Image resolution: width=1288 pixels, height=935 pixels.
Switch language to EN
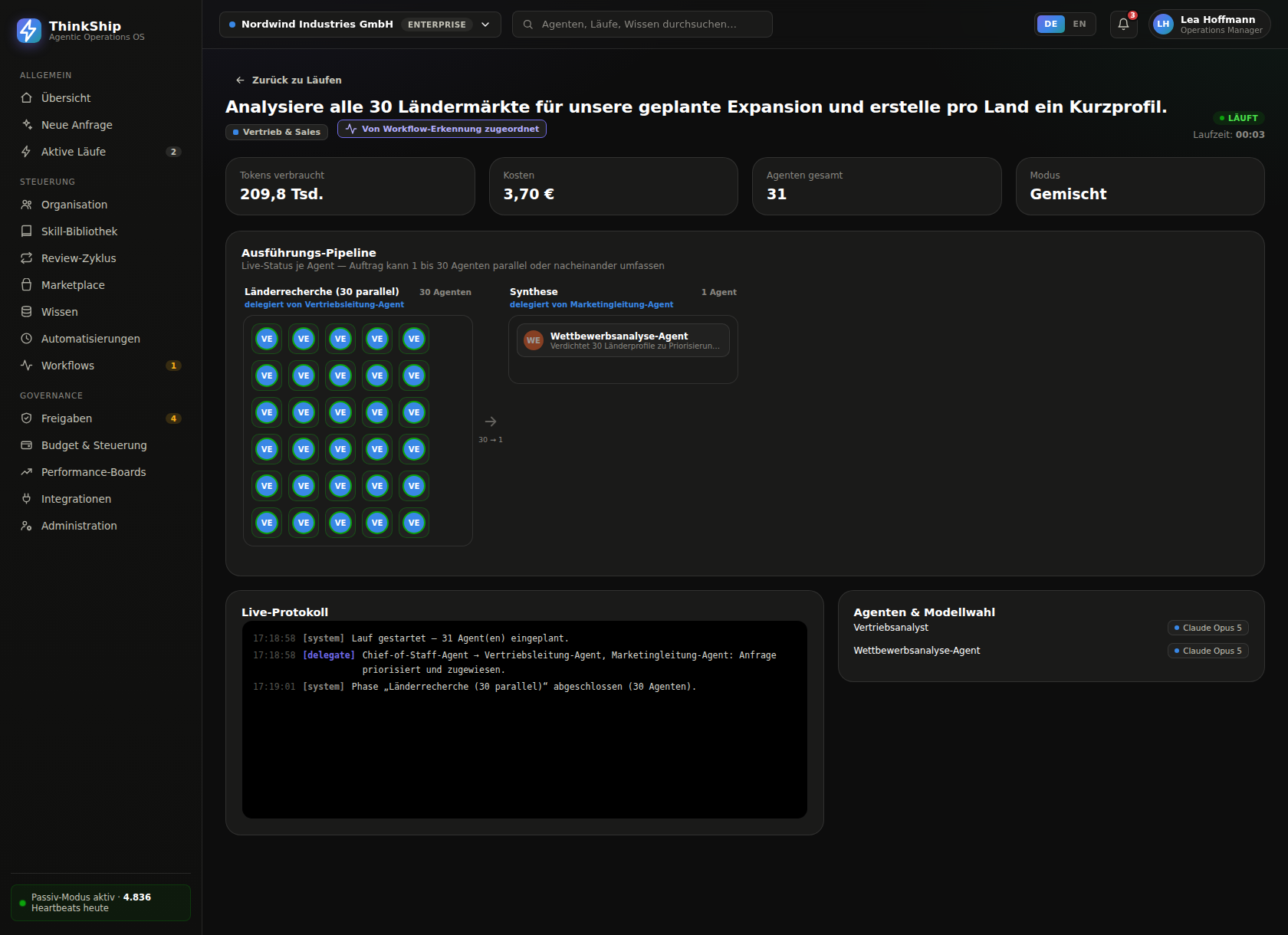1079,25
